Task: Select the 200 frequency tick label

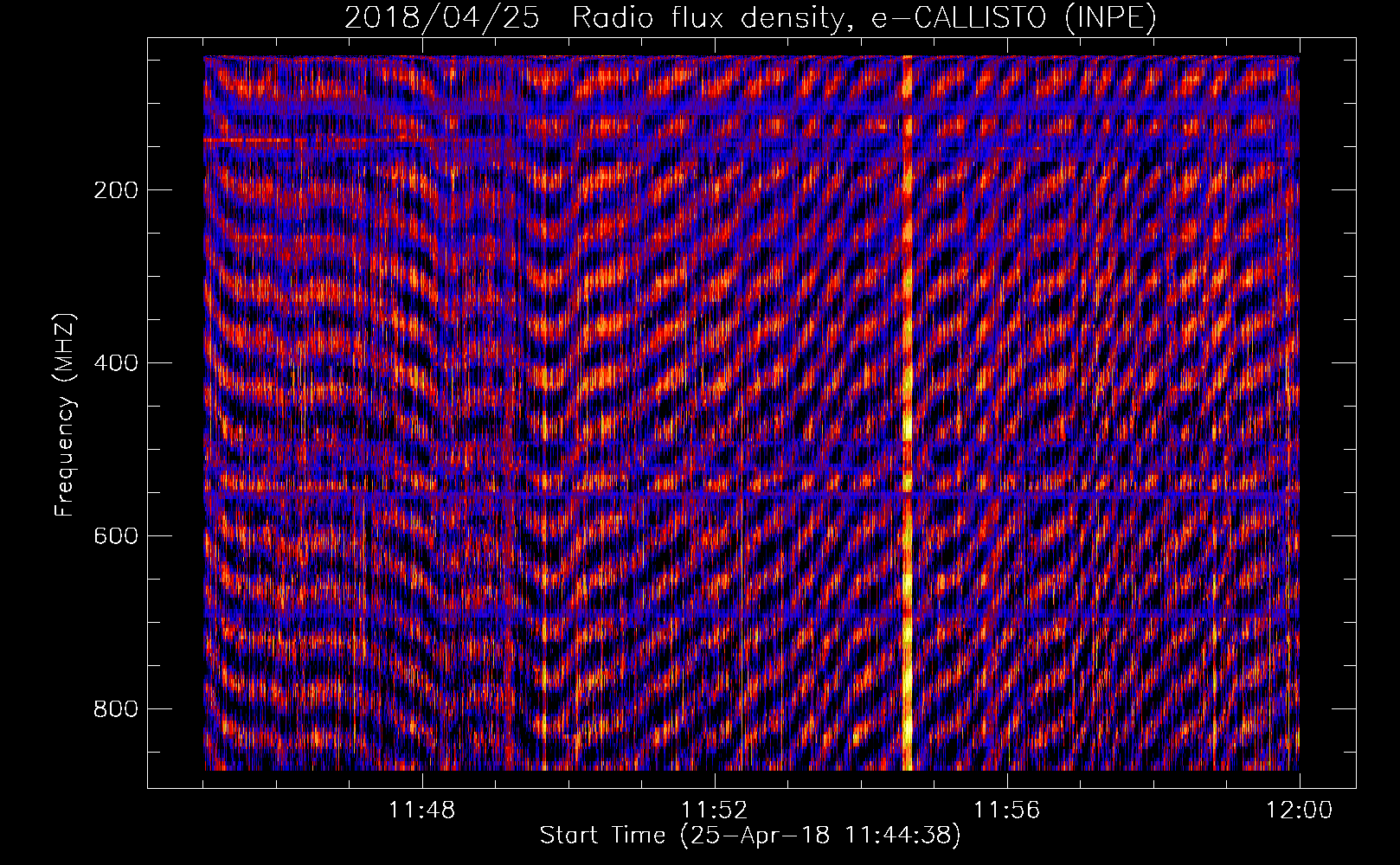Action: click(115, 190)
